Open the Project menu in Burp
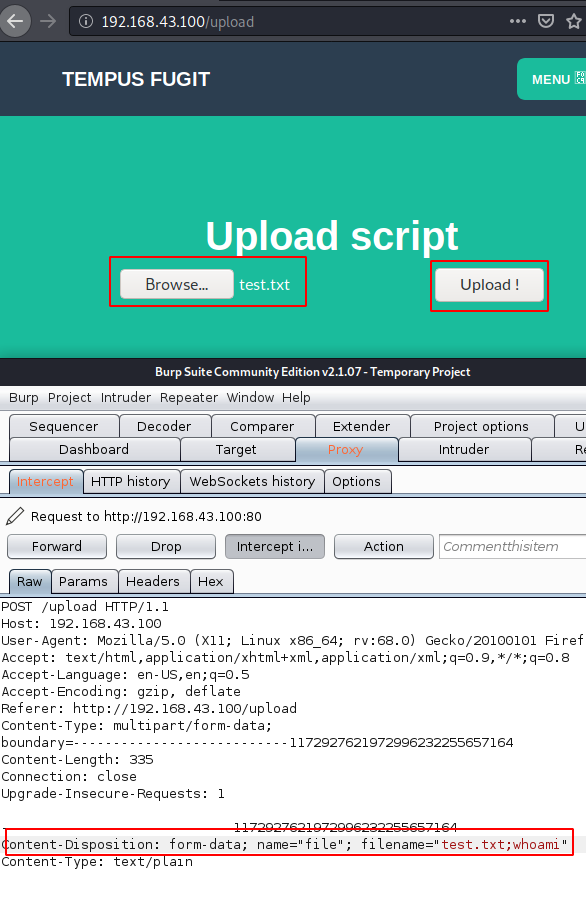This screenshot has height=897, width=586. [69, 398]
